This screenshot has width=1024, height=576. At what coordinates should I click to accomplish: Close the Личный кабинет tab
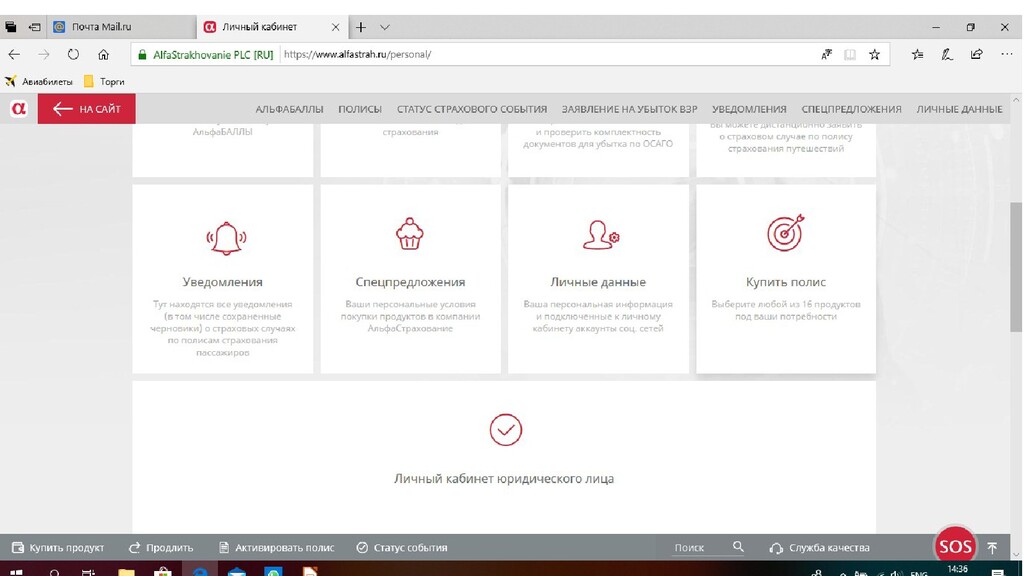click(335, 27)
